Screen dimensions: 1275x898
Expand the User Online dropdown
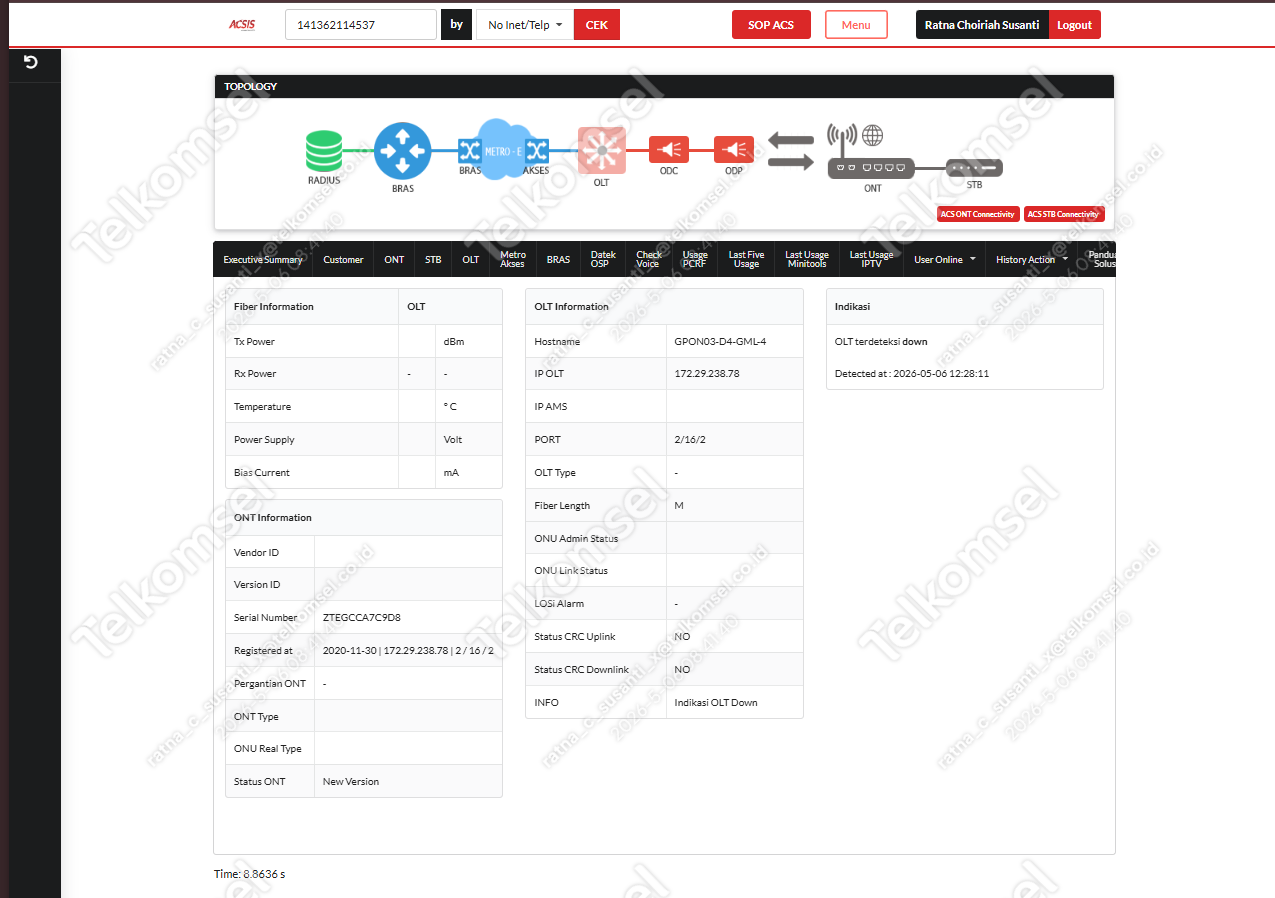pyautogui.click(x=944, y=260)
